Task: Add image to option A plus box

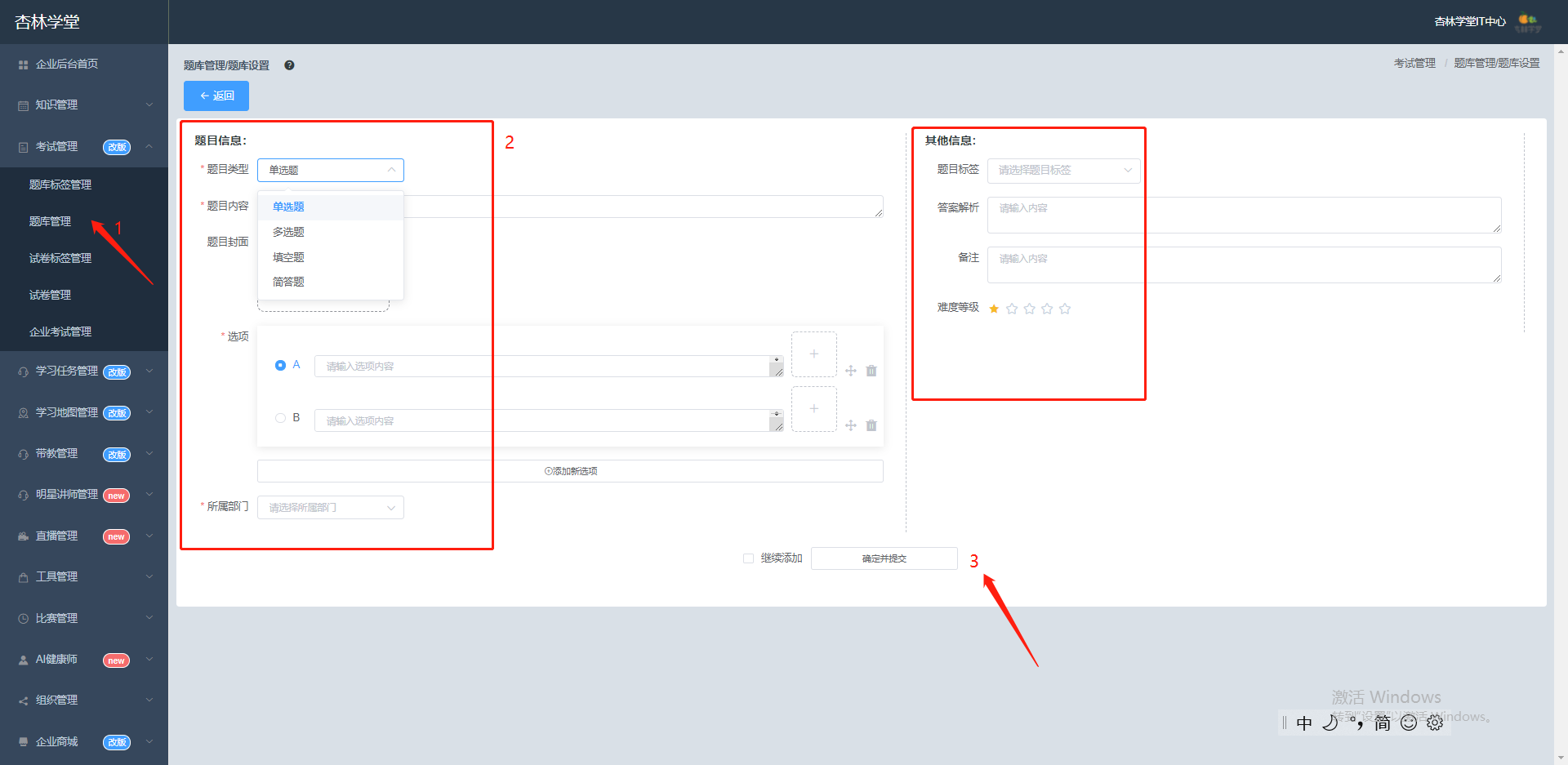Action: (814, 354)
